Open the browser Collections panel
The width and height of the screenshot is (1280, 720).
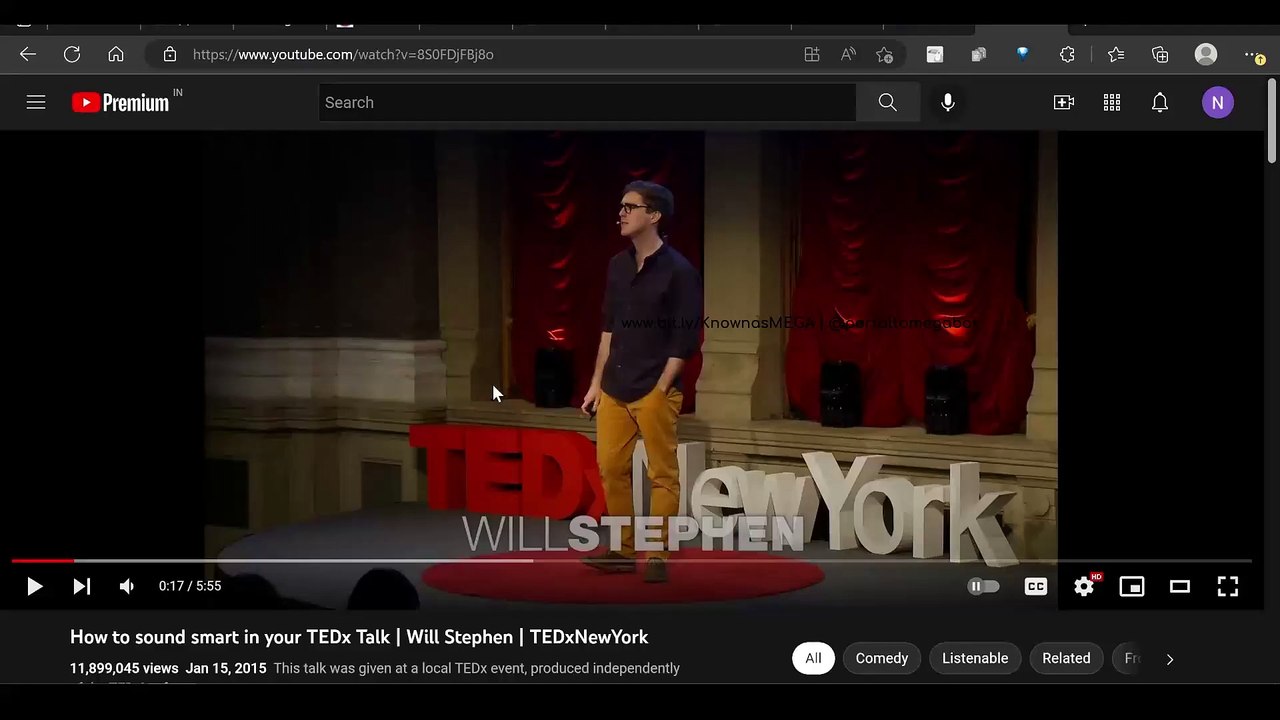click(x=1160, y=54)
